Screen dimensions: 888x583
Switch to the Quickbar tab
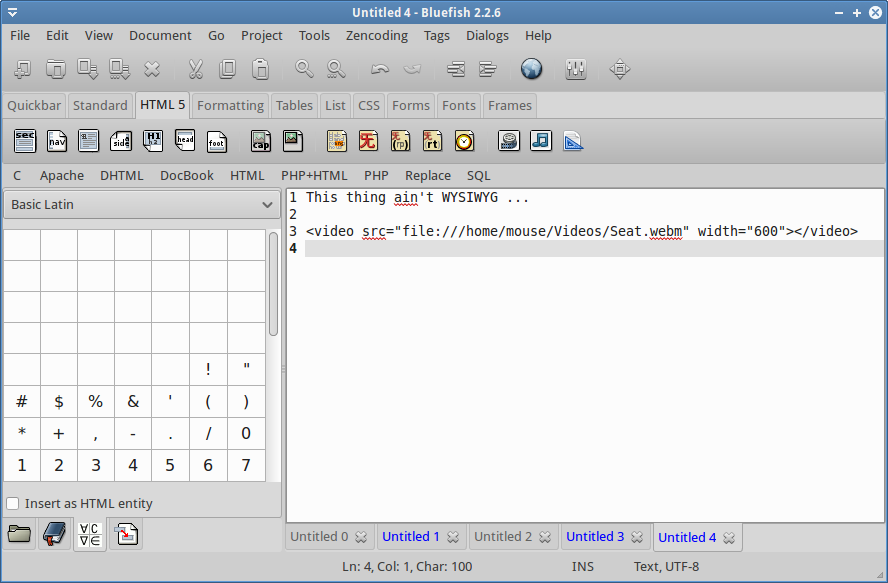[x=34, y=105]
